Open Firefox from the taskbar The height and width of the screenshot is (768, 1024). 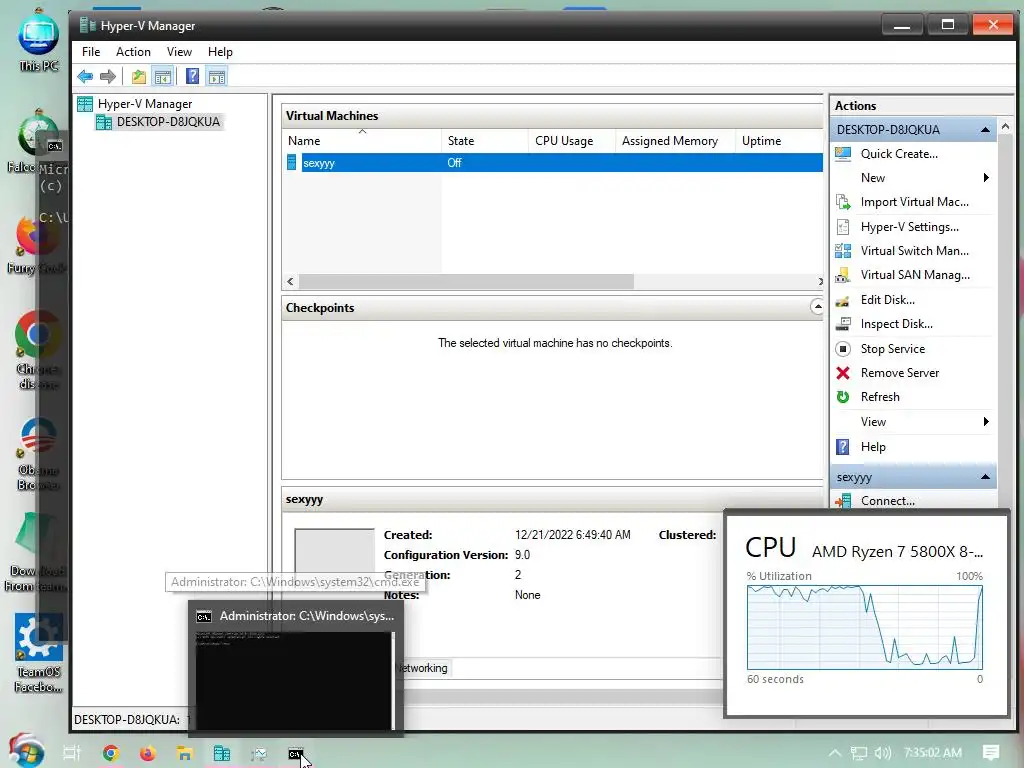point(148,753)
